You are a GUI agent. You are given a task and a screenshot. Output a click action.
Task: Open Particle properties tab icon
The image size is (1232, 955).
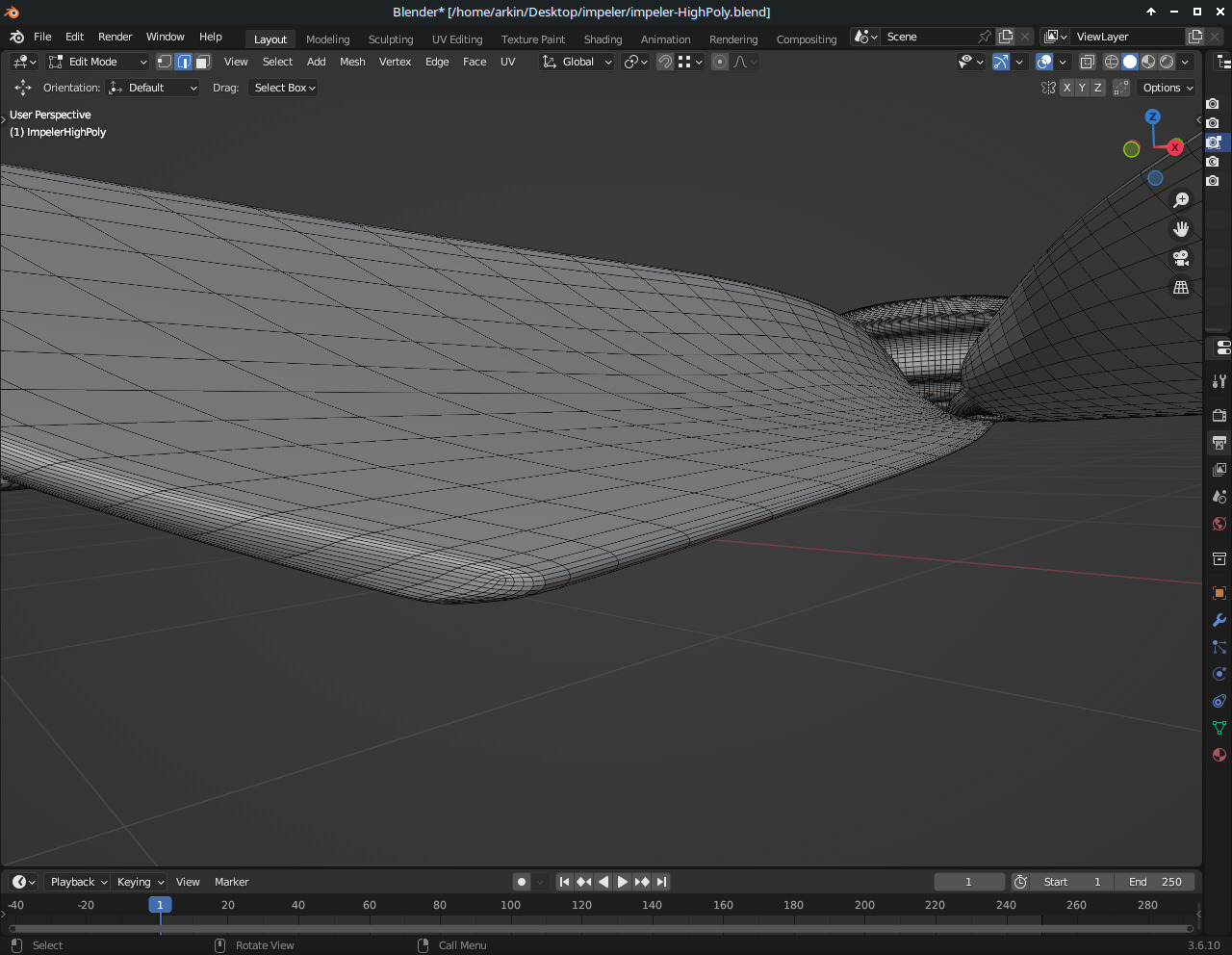point(1219,647)
